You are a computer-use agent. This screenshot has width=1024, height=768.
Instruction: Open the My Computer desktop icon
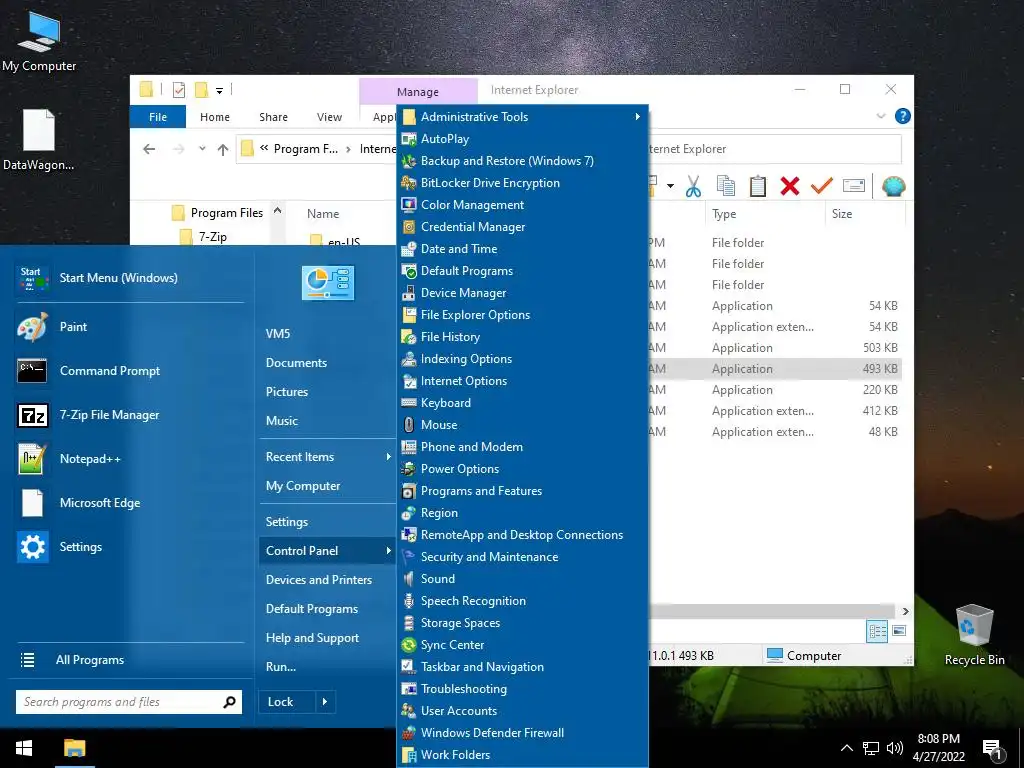[x=39, y=42]
